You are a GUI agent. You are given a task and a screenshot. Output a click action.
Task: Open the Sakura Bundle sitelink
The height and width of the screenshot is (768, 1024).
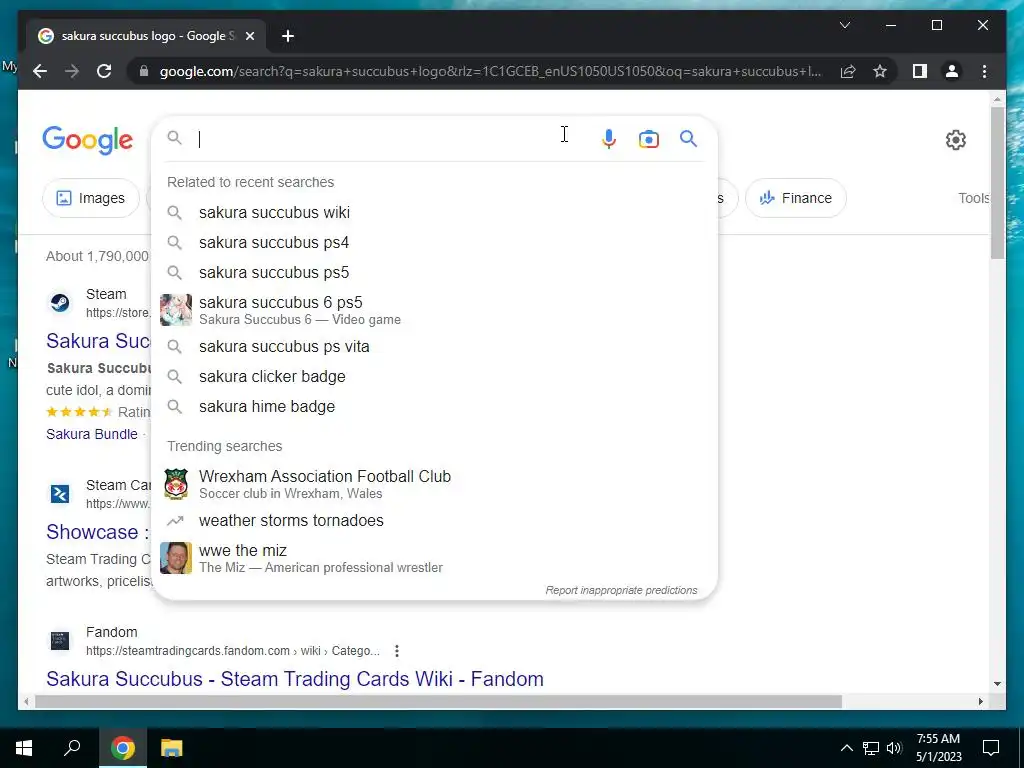(x=91, y=434)
